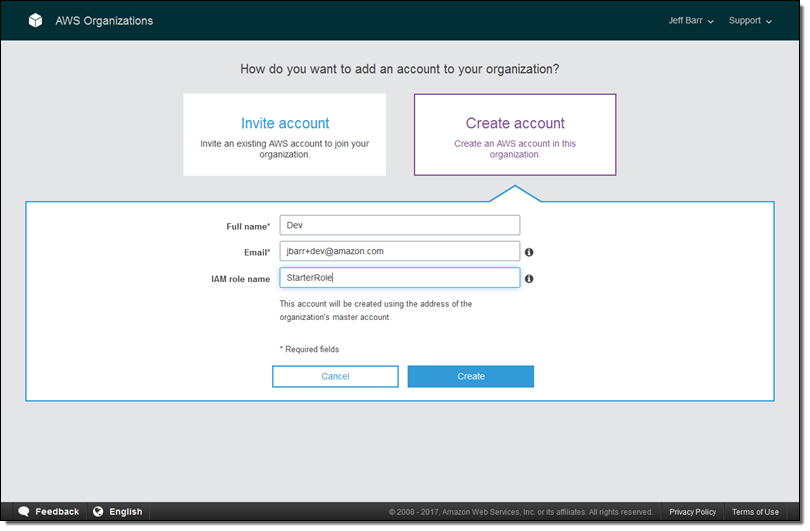Click the Invite an existing AWS account description
This screenshot has width=810, height=531.
coord(284,149)
